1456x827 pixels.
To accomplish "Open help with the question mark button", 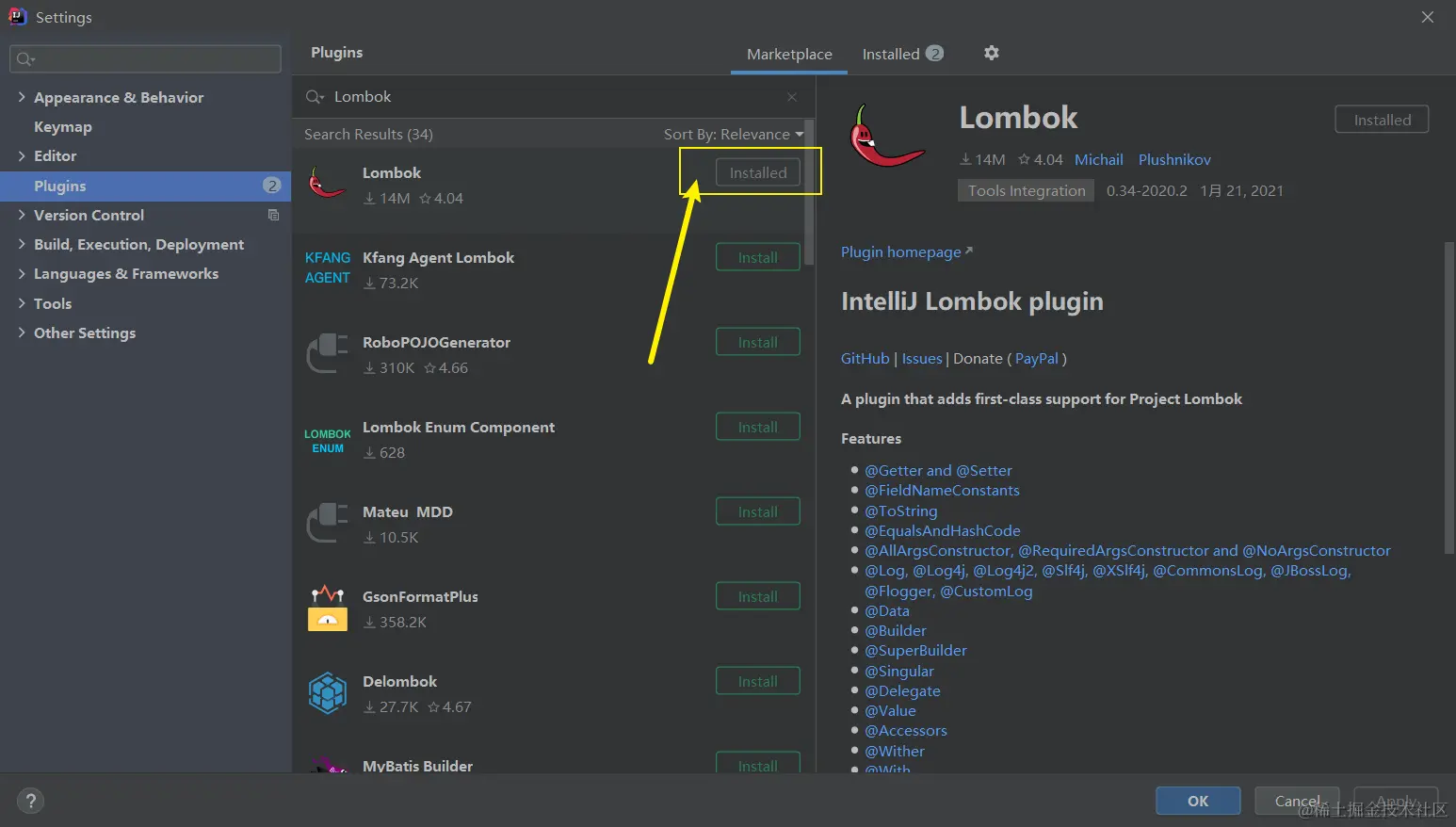I will (x=30, y=802).
